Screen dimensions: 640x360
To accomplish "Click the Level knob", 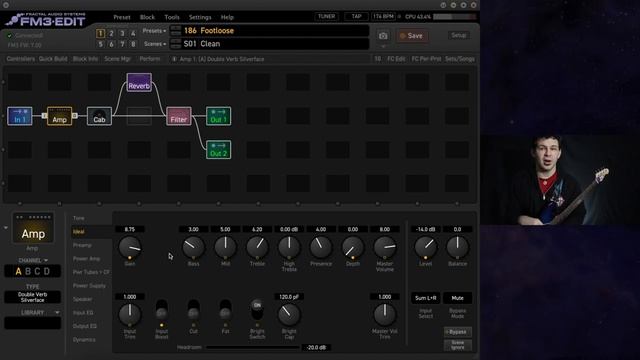I will (425, 247).
